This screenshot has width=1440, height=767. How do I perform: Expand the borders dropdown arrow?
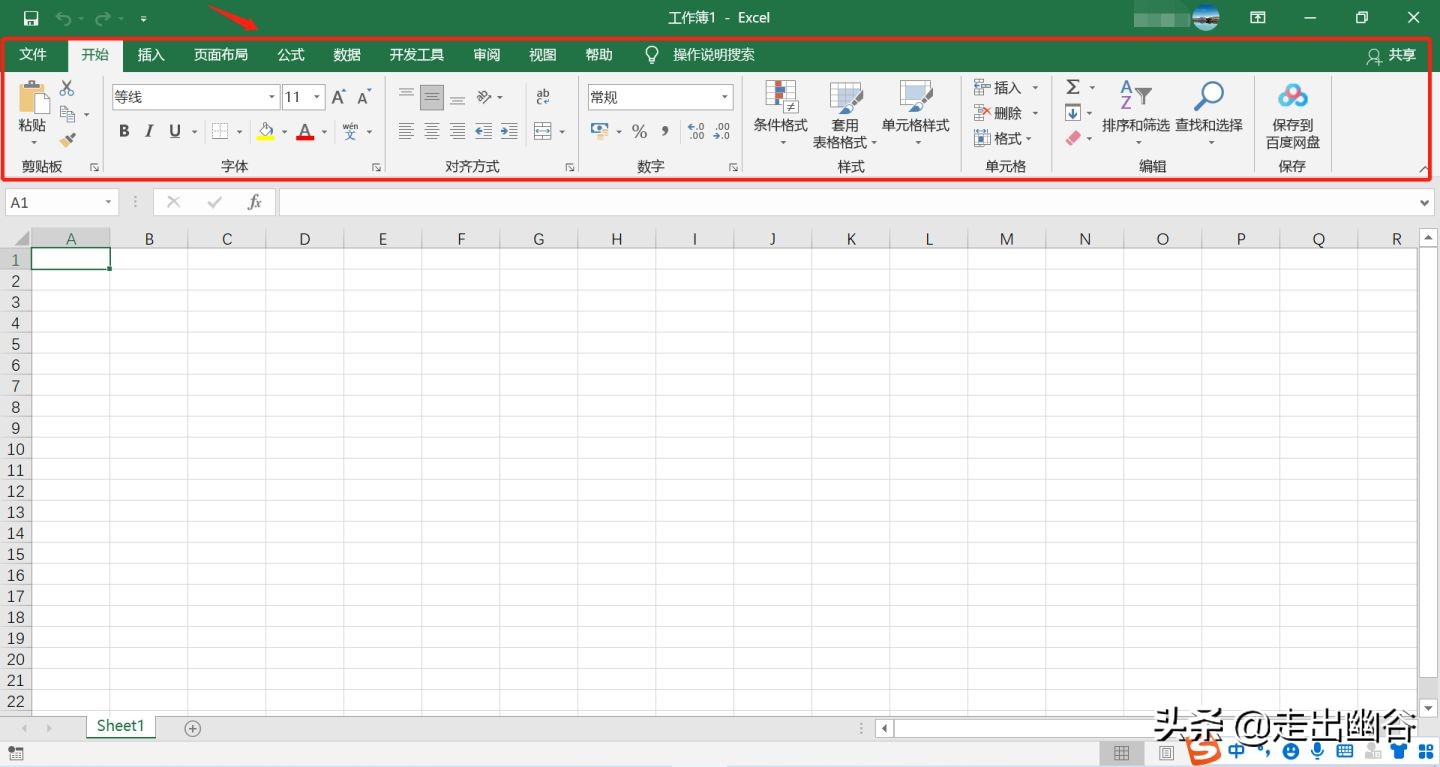point(239,132)
